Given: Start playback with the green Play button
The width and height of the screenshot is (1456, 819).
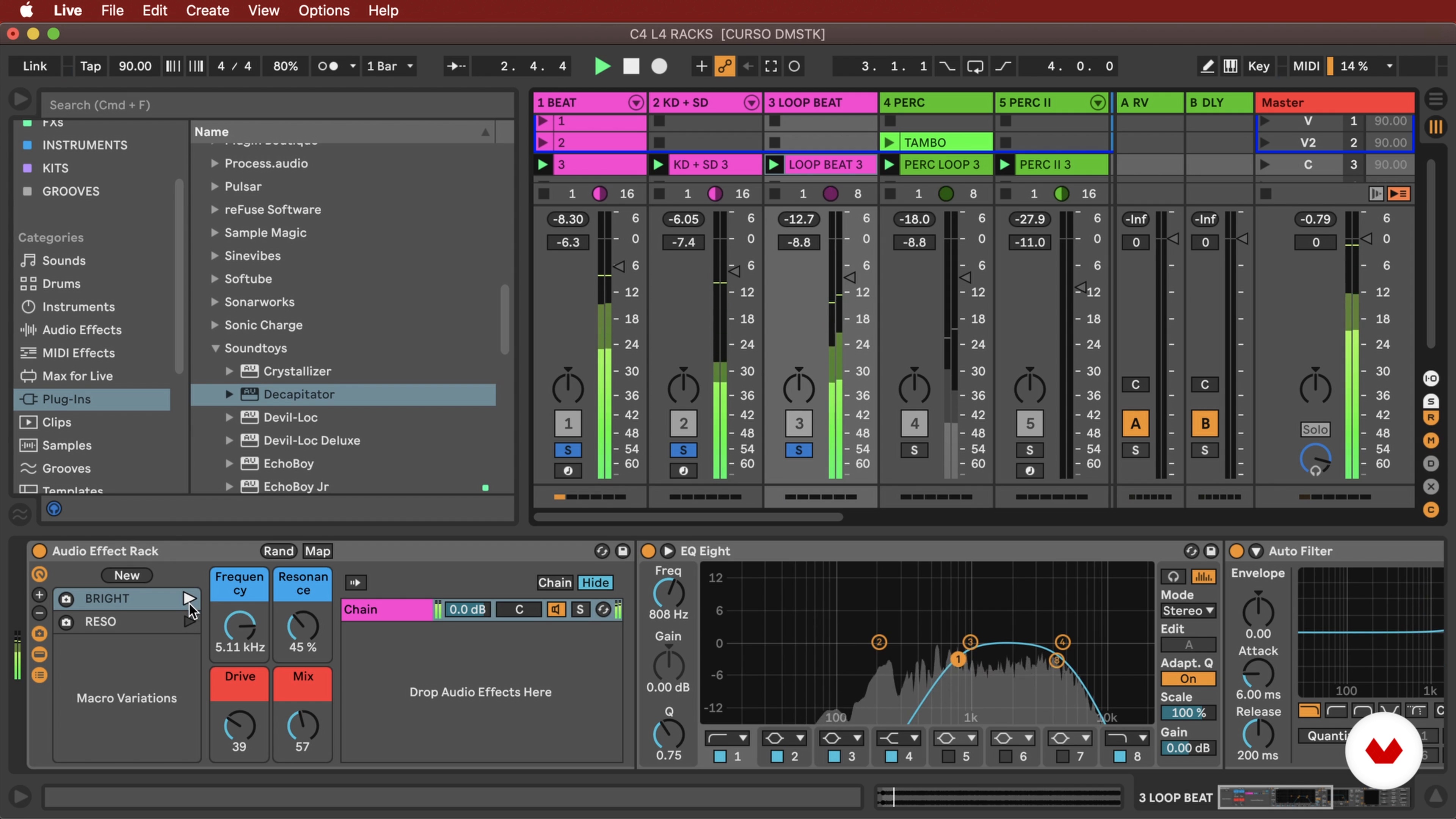Looking at the screenshot, I should tap(602, 66).
